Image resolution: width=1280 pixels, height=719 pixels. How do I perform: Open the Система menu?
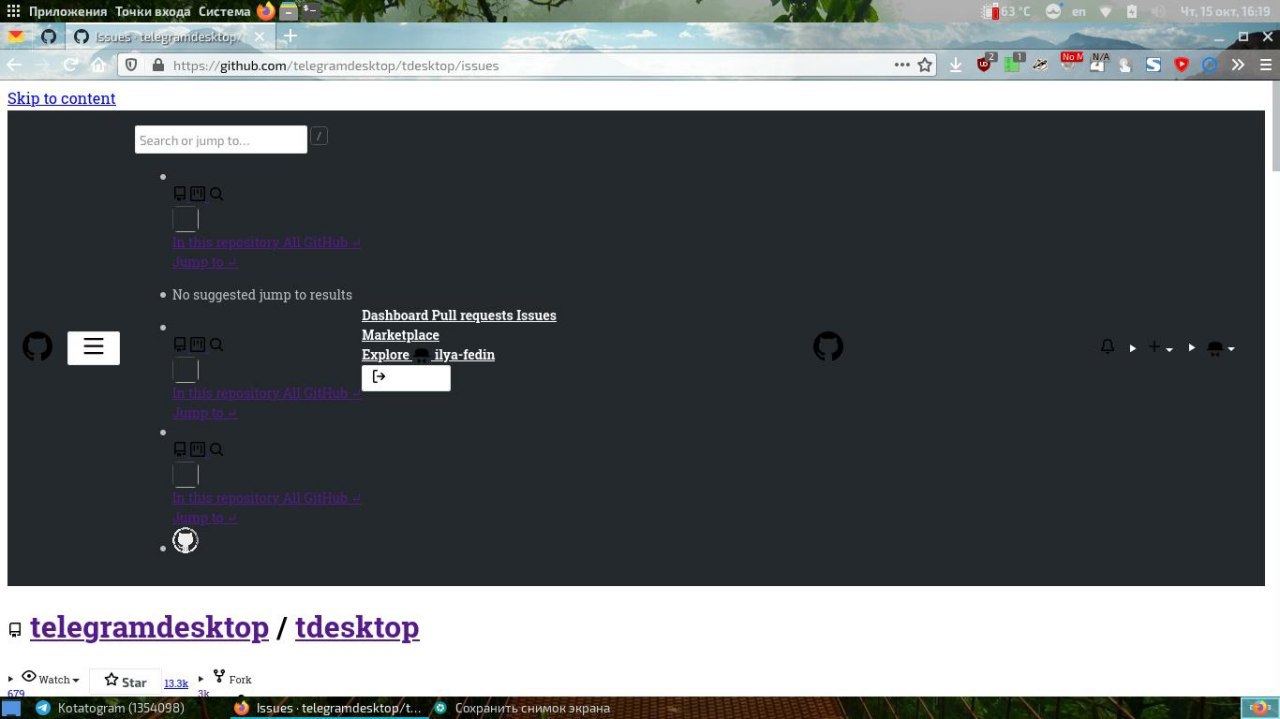225,11
